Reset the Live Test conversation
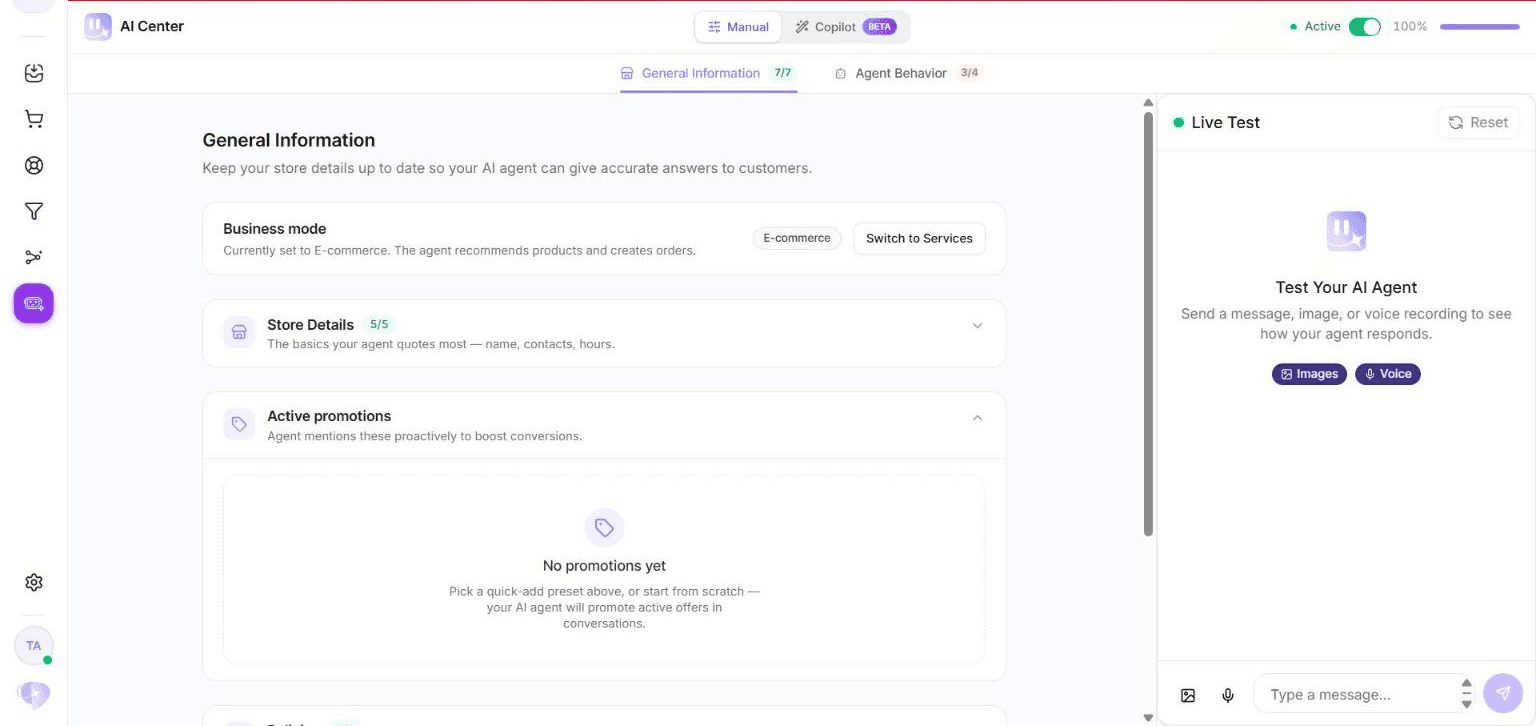The height and width of the screenshot is (726, 1536). point(1478,122)
